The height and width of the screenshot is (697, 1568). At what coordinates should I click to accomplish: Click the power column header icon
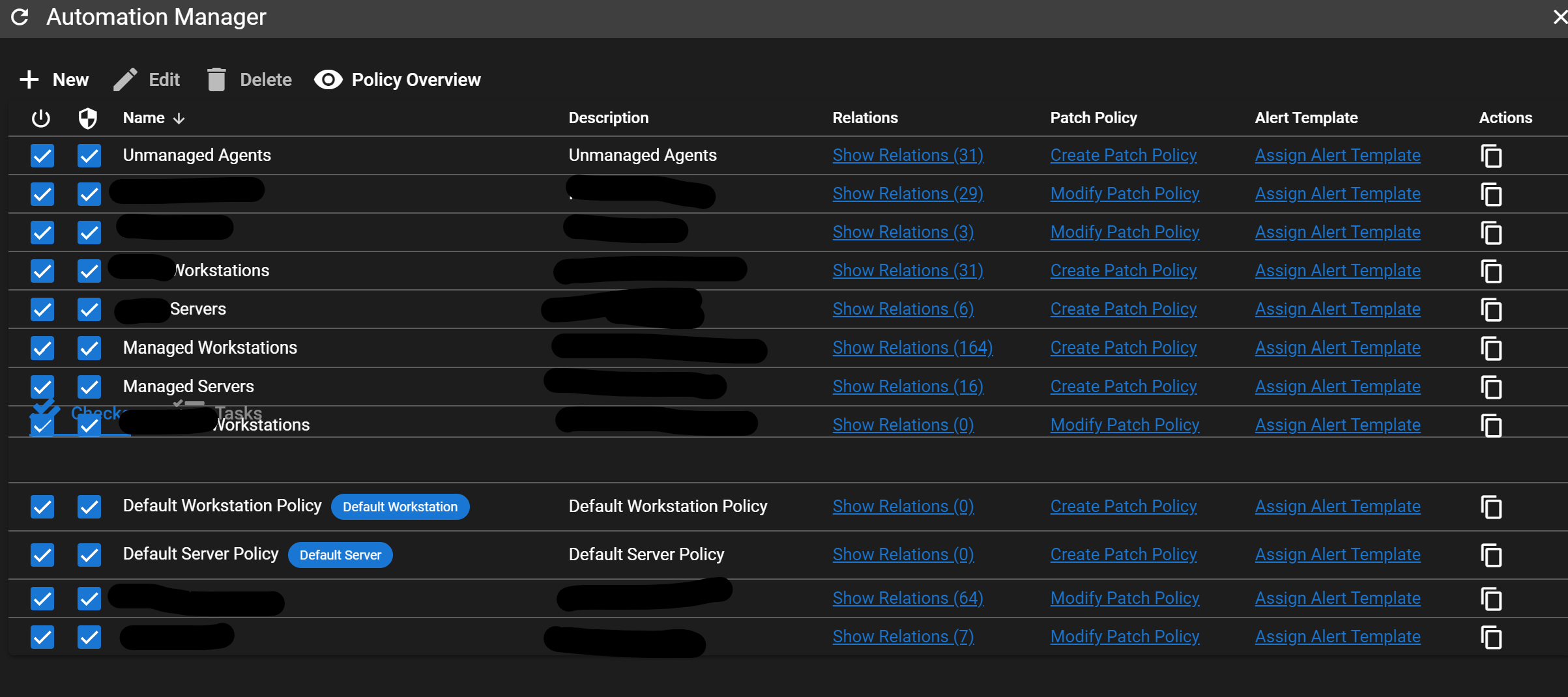(40, 118)
